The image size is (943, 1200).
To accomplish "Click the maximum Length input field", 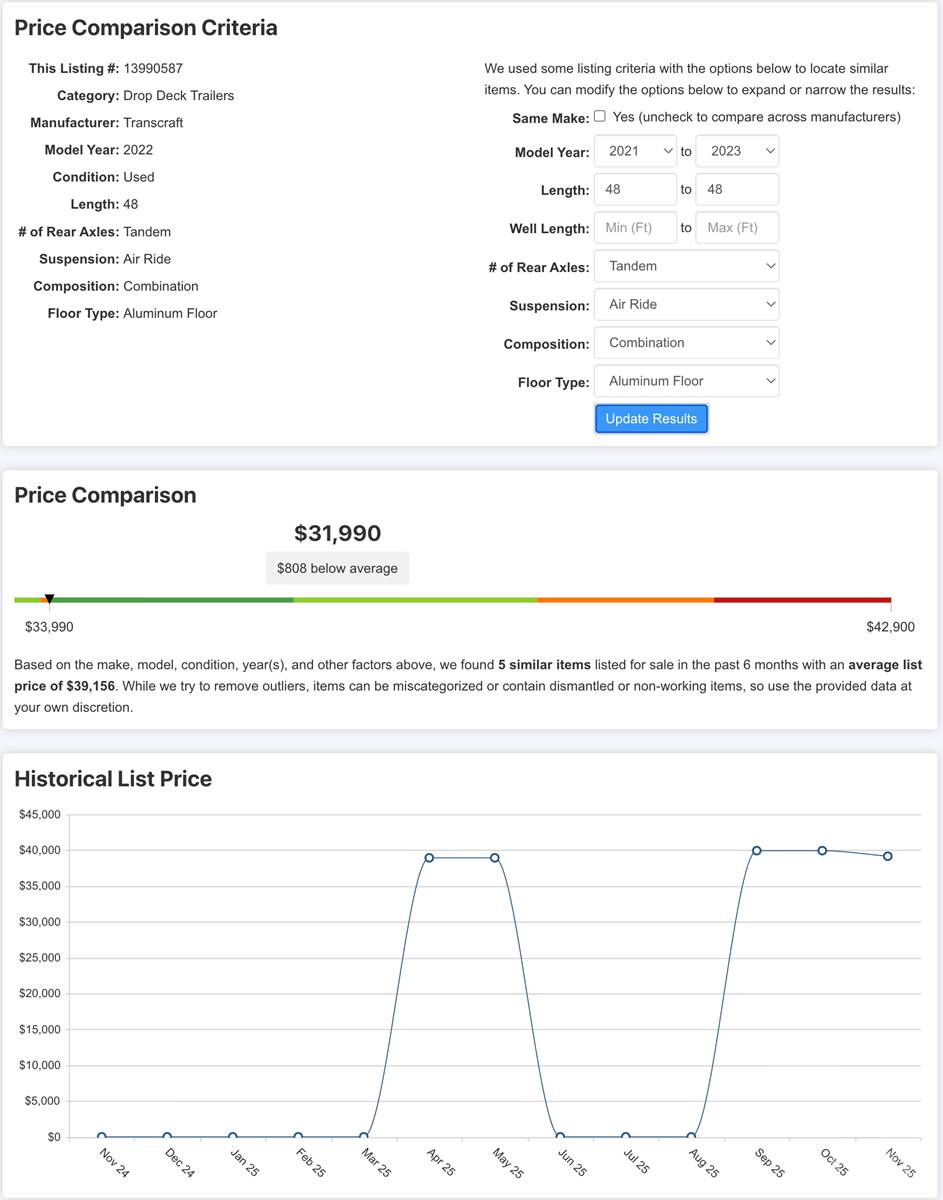I will click(x=736, y=189).
